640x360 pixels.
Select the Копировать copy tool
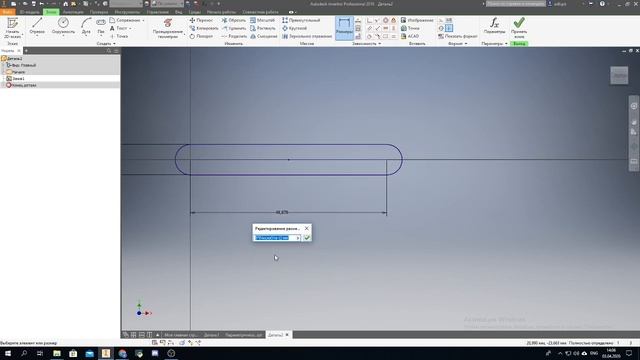point(204,28)
